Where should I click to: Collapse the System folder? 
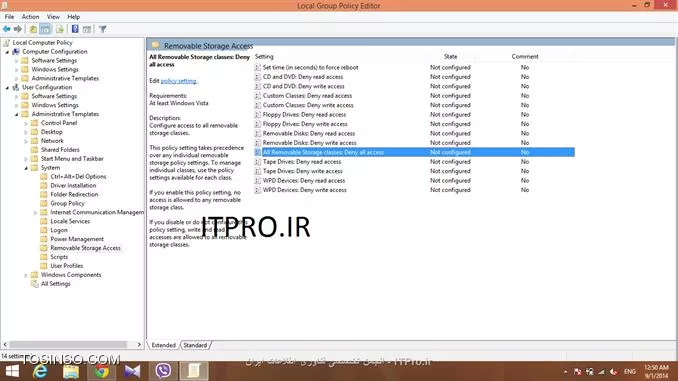[x=26, y=168]
